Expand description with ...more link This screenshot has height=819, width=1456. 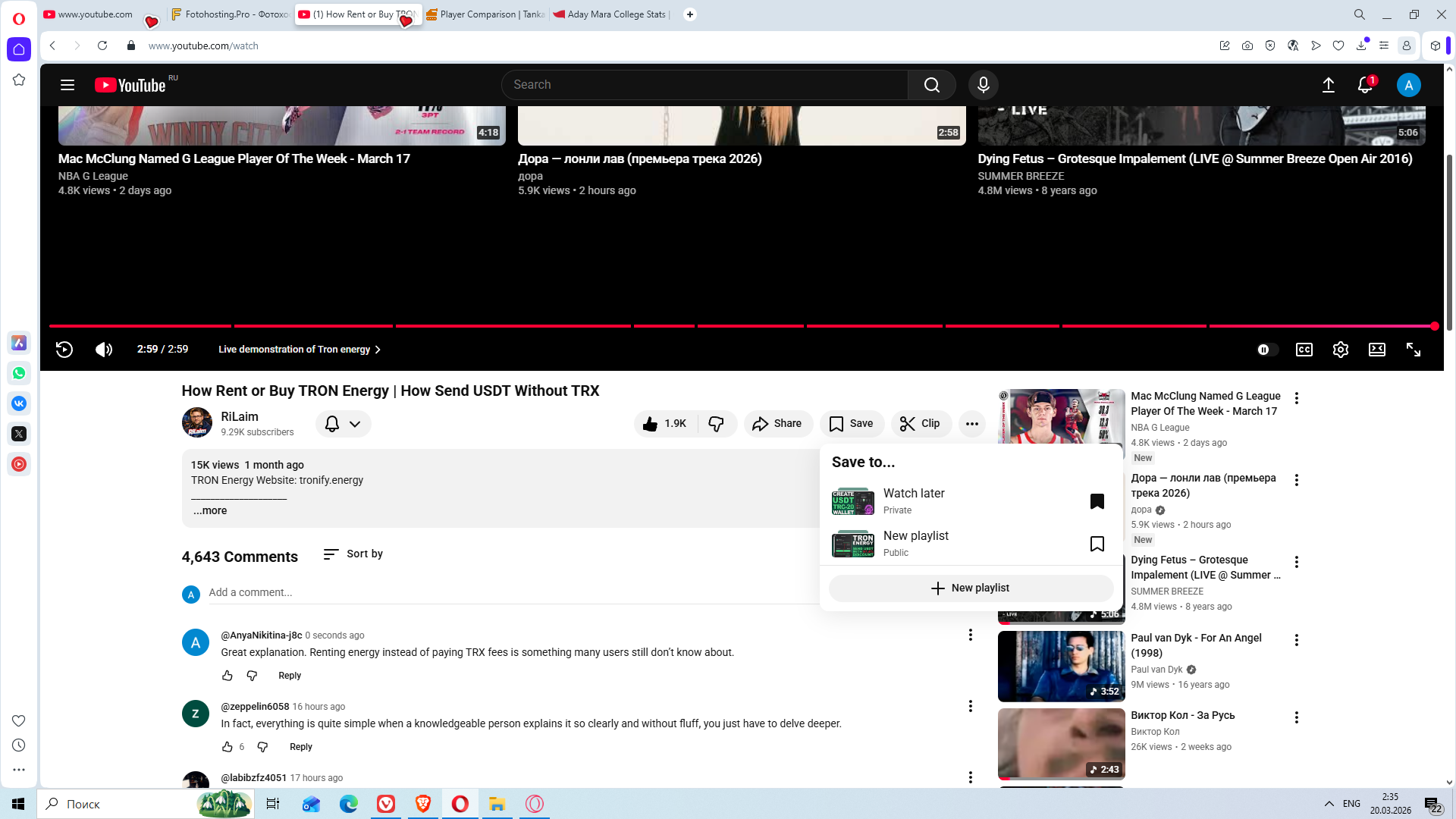209,511
